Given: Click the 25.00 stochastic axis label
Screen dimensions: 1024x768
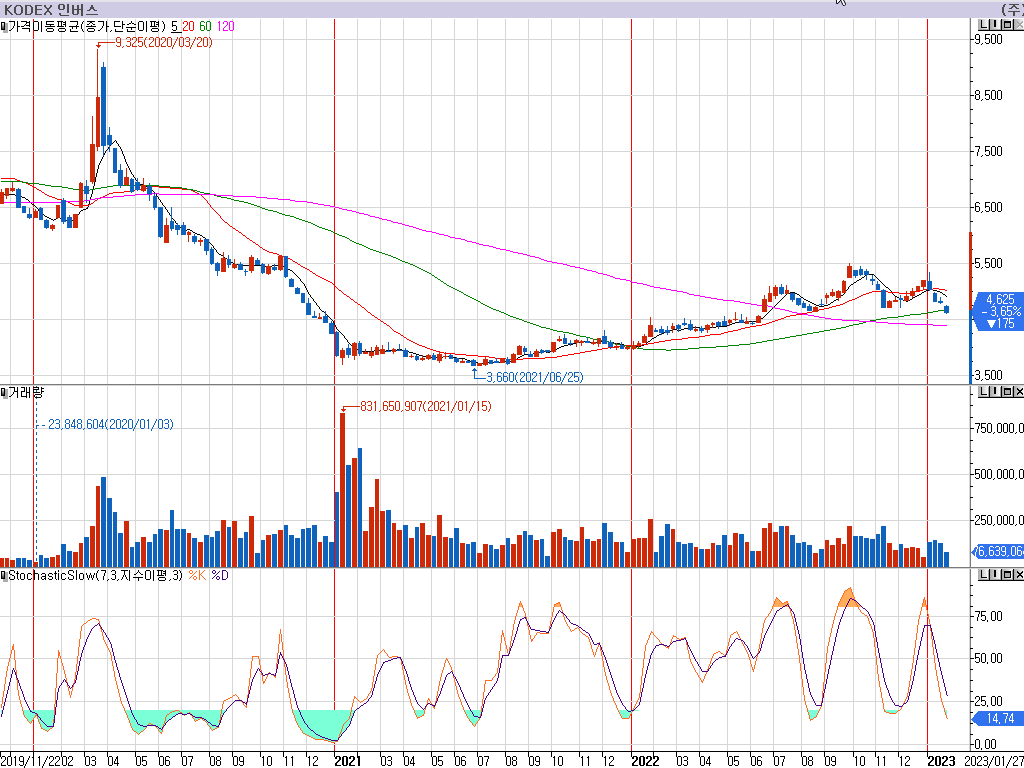Looking at the screenshot, I should click(x=988, y=701).
